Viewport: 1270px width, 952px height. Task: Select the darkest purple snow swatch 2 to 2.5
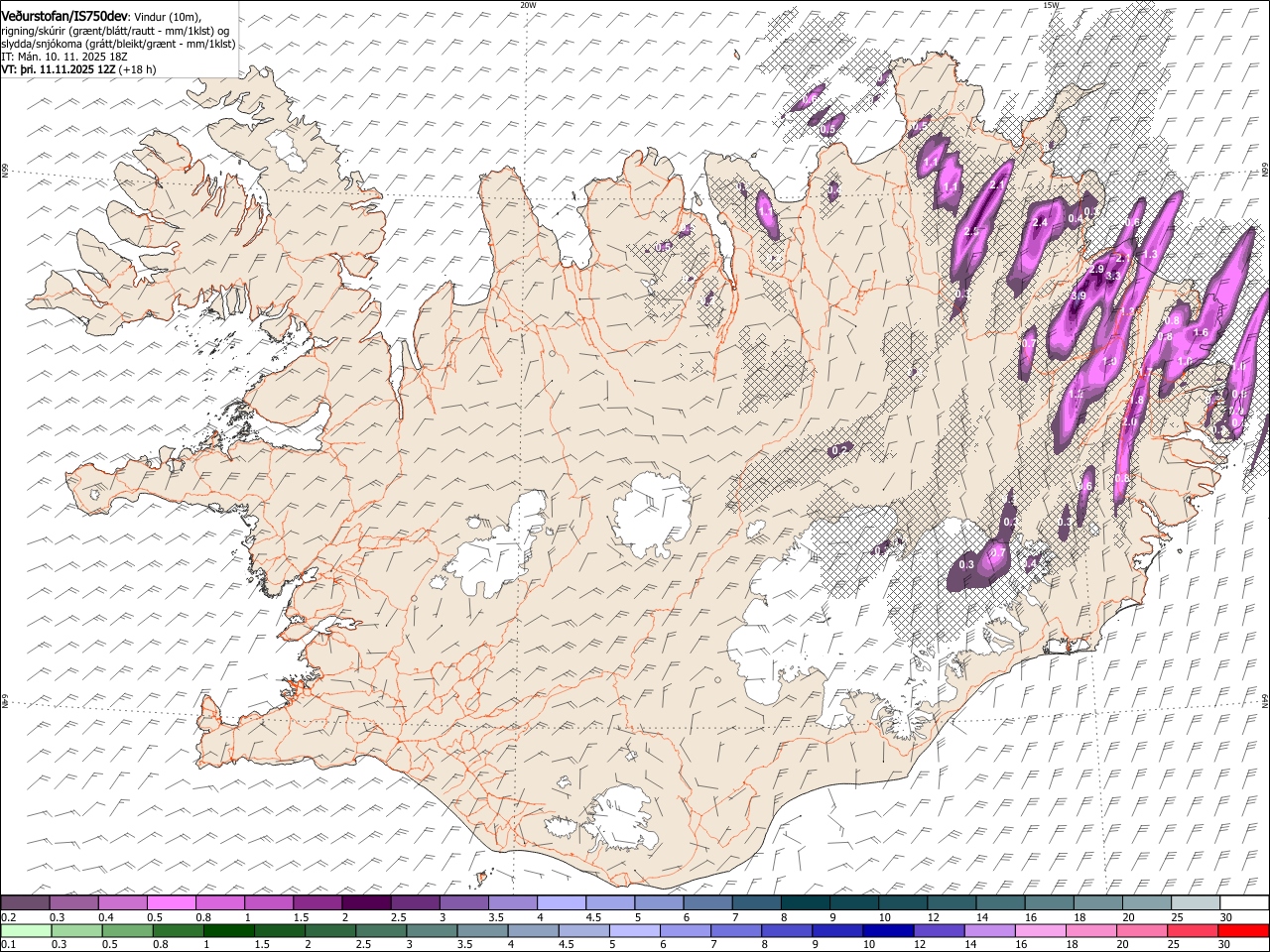point(366,902)
